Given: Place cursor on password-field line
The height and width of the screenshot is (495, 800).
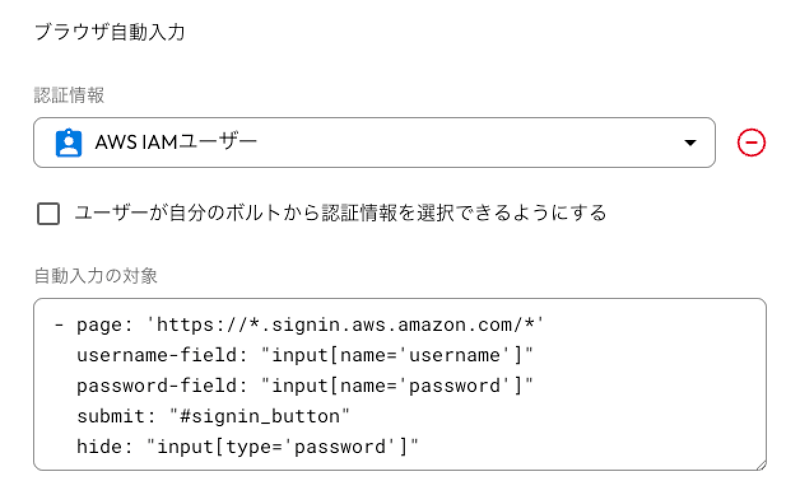Looking at the screenshot, I should click(x=305, y=386).
